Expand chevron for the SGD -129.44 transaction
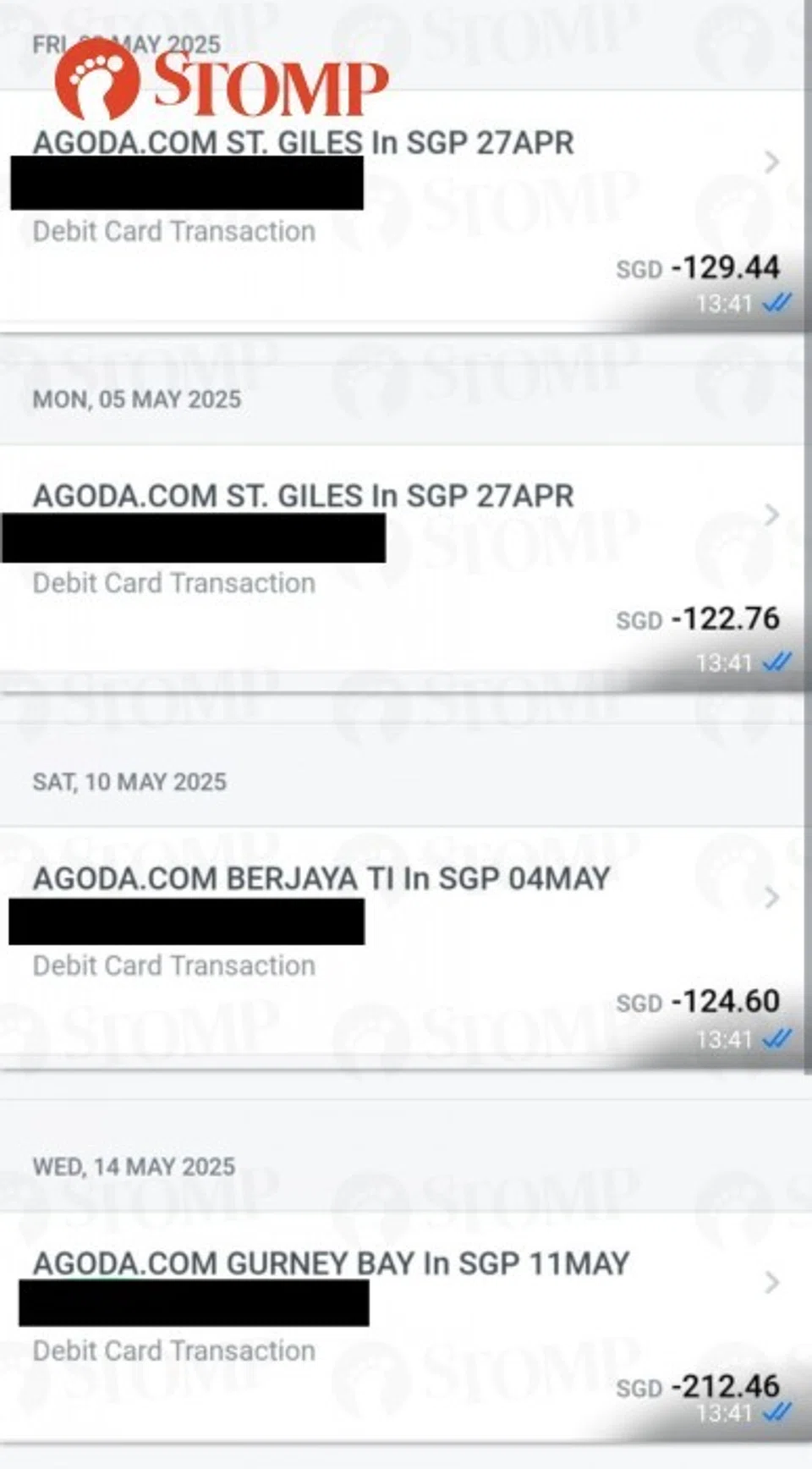The image size is (812, 1469). 771,162
